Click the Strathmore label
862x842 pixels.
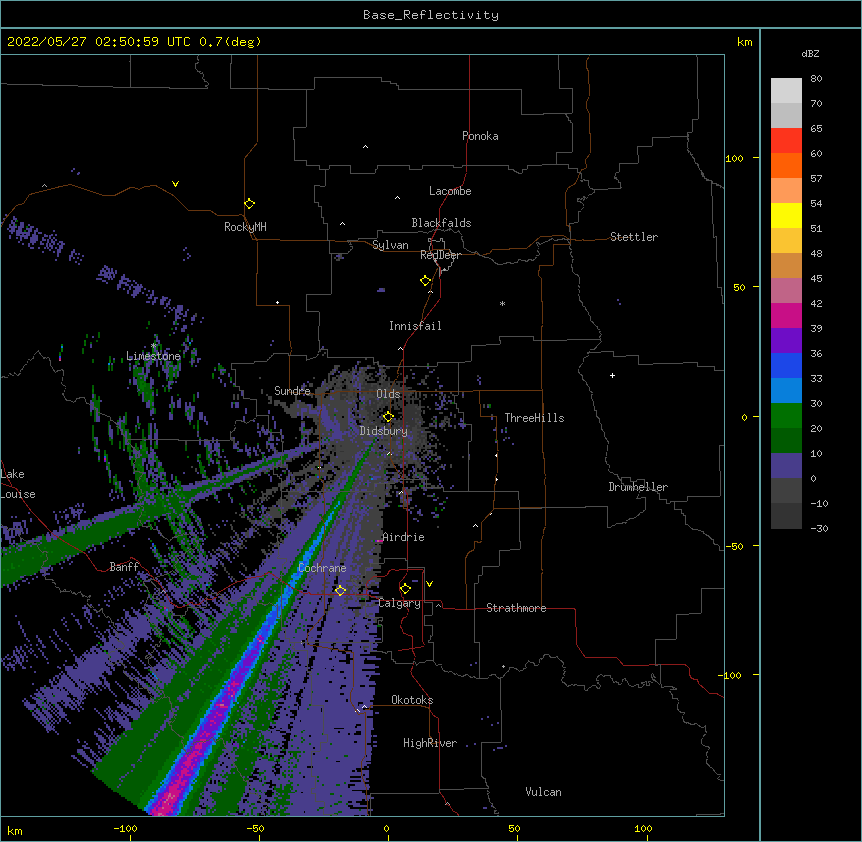point(516,608)
